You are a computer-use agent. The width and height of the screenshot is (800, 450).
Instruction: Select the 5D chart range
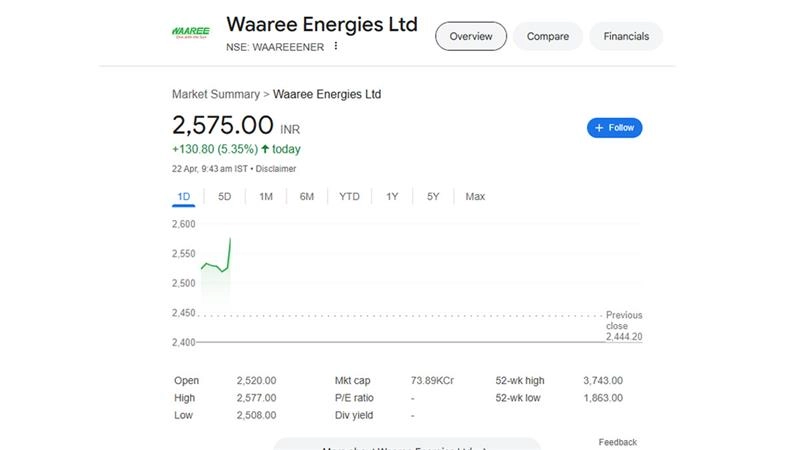(225, 196)
